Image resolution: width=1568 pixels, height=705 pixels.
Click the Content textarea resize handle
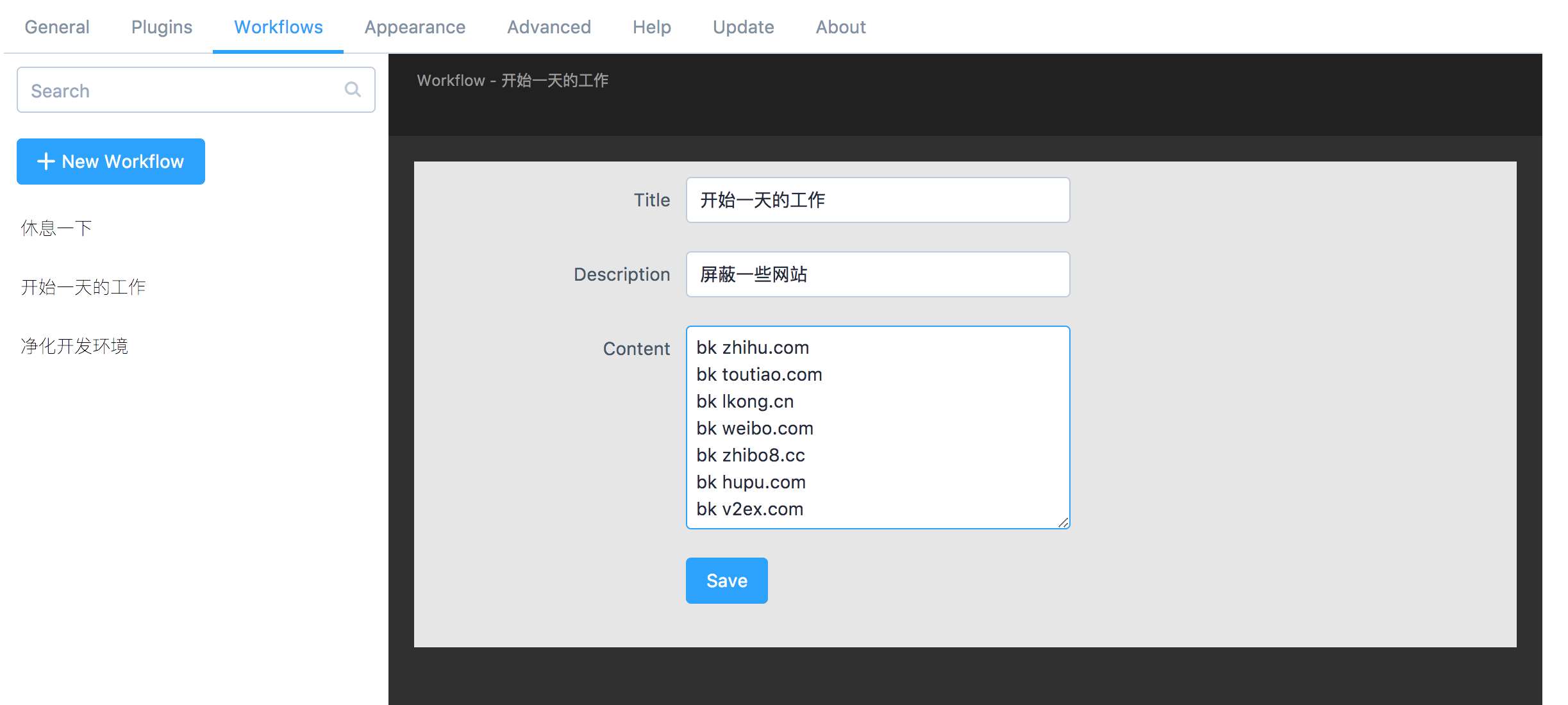point(1063,522)
